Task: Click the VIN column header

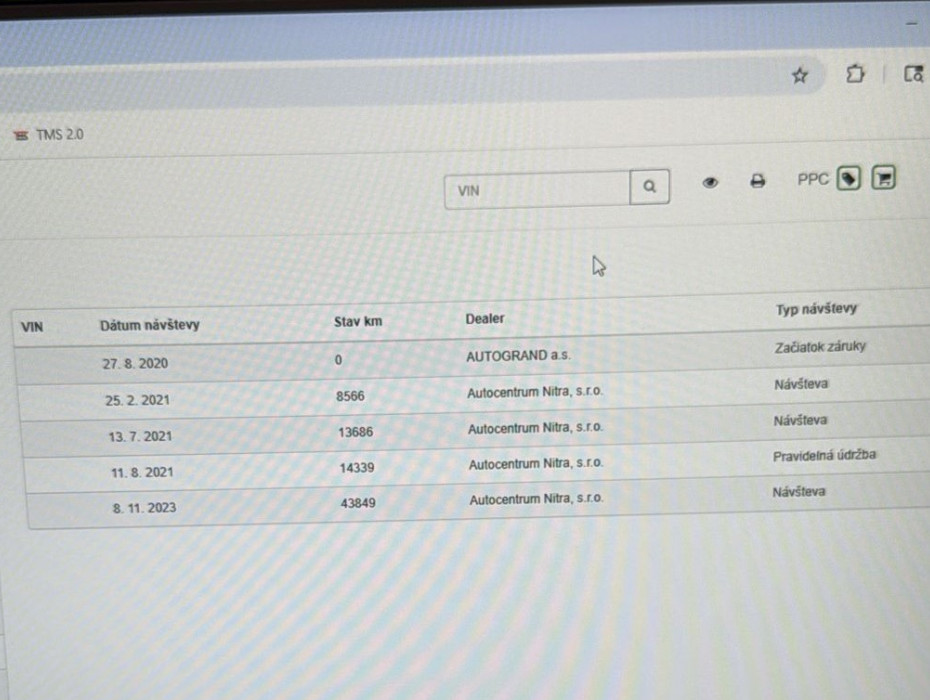Action: (x=32, y=327)
